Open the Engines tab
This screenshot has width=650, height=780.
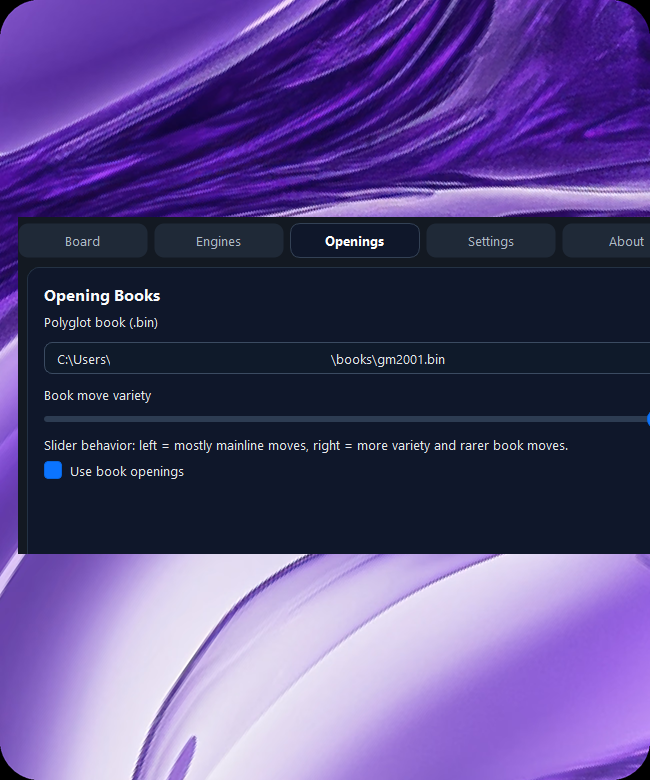tap(218, 241)
